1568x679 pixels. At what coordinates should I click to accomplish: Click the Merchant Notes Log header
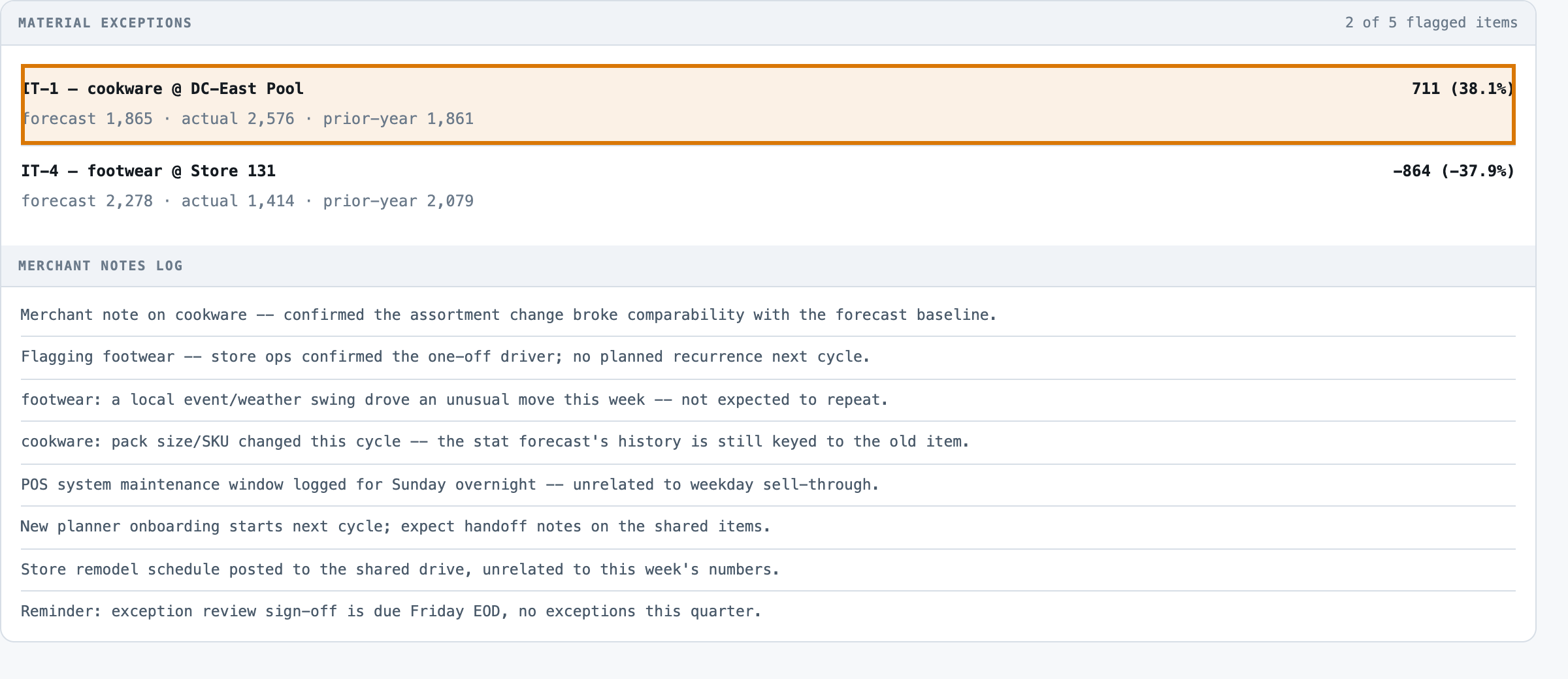(101, 266)
